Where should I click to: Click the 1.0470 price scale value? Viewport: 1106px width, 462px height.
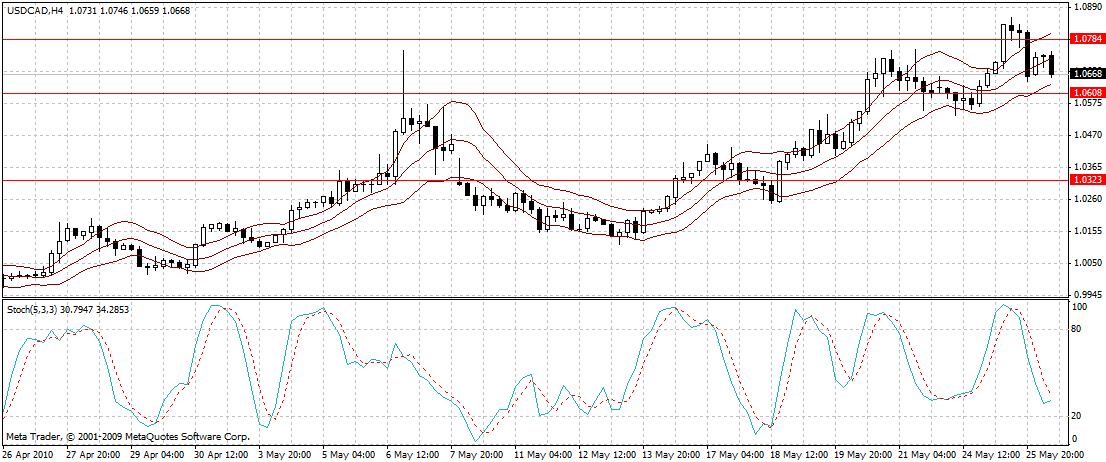click(1085, 134)
